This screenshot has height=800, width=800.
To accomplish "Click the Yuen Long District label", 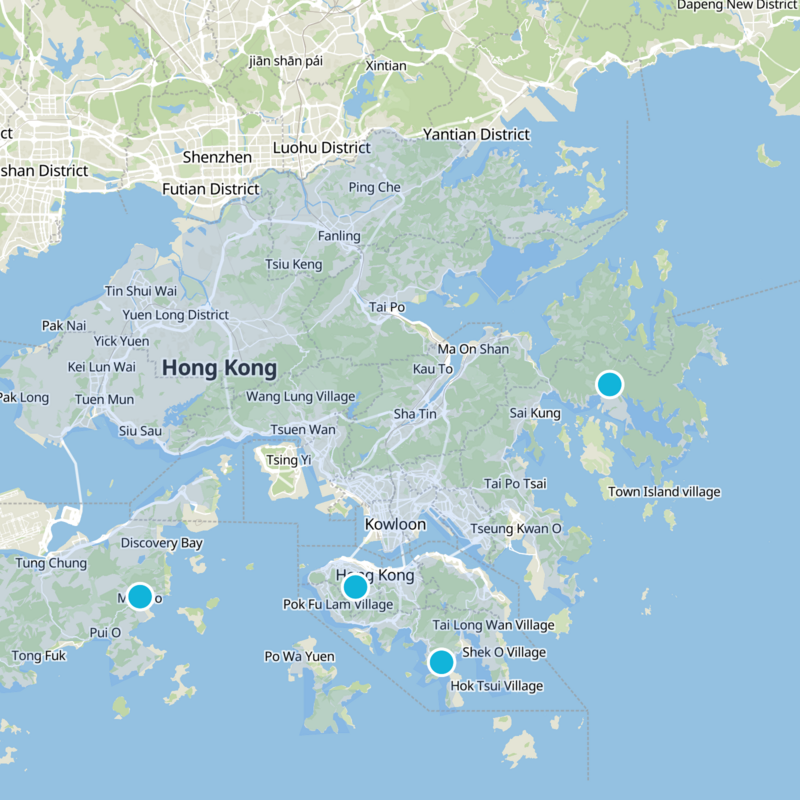I will pyautogui.click(x=176, y=315).
